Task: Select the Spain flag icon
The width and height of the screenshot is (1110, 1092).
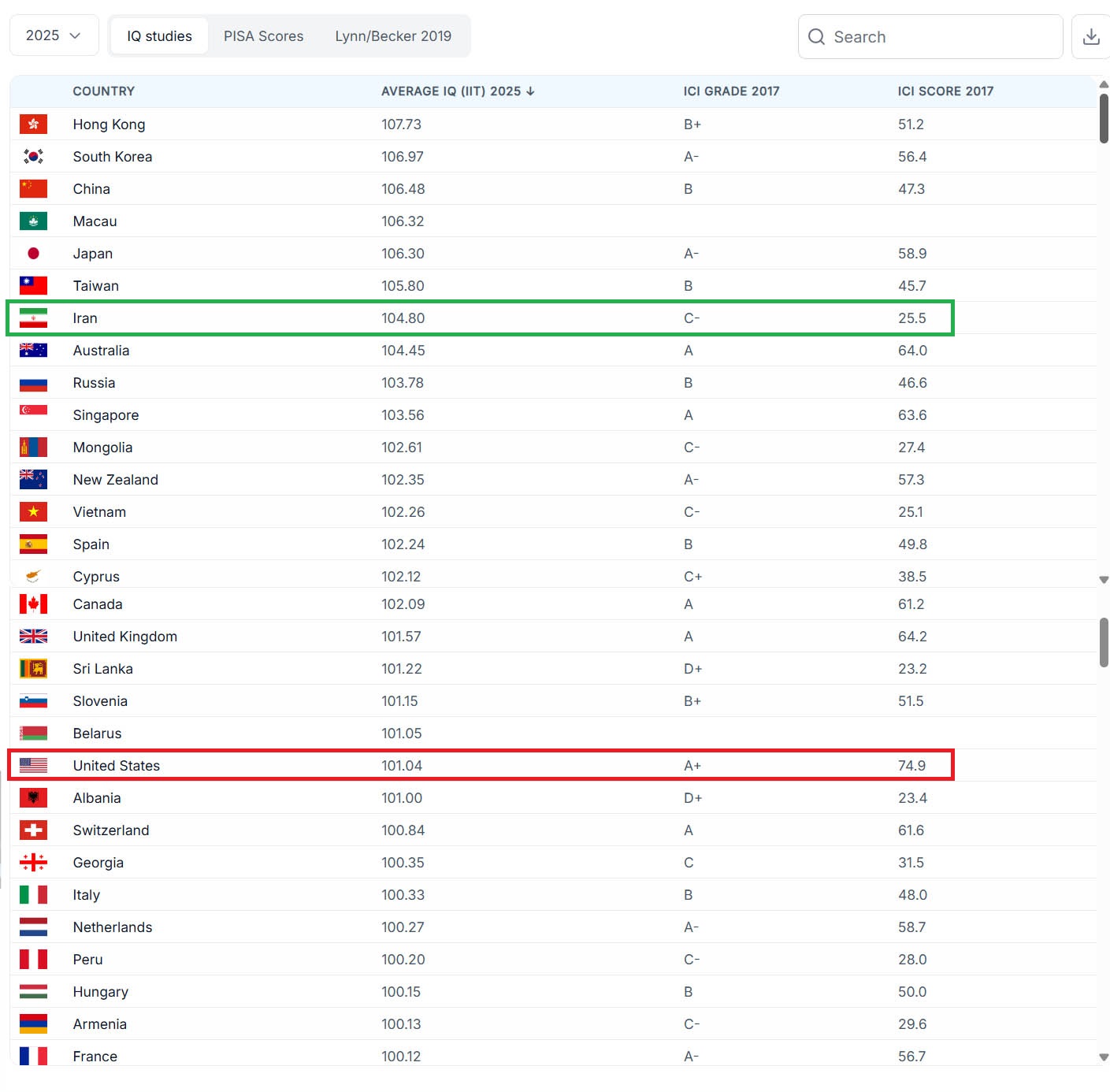Action: (33, 544)
